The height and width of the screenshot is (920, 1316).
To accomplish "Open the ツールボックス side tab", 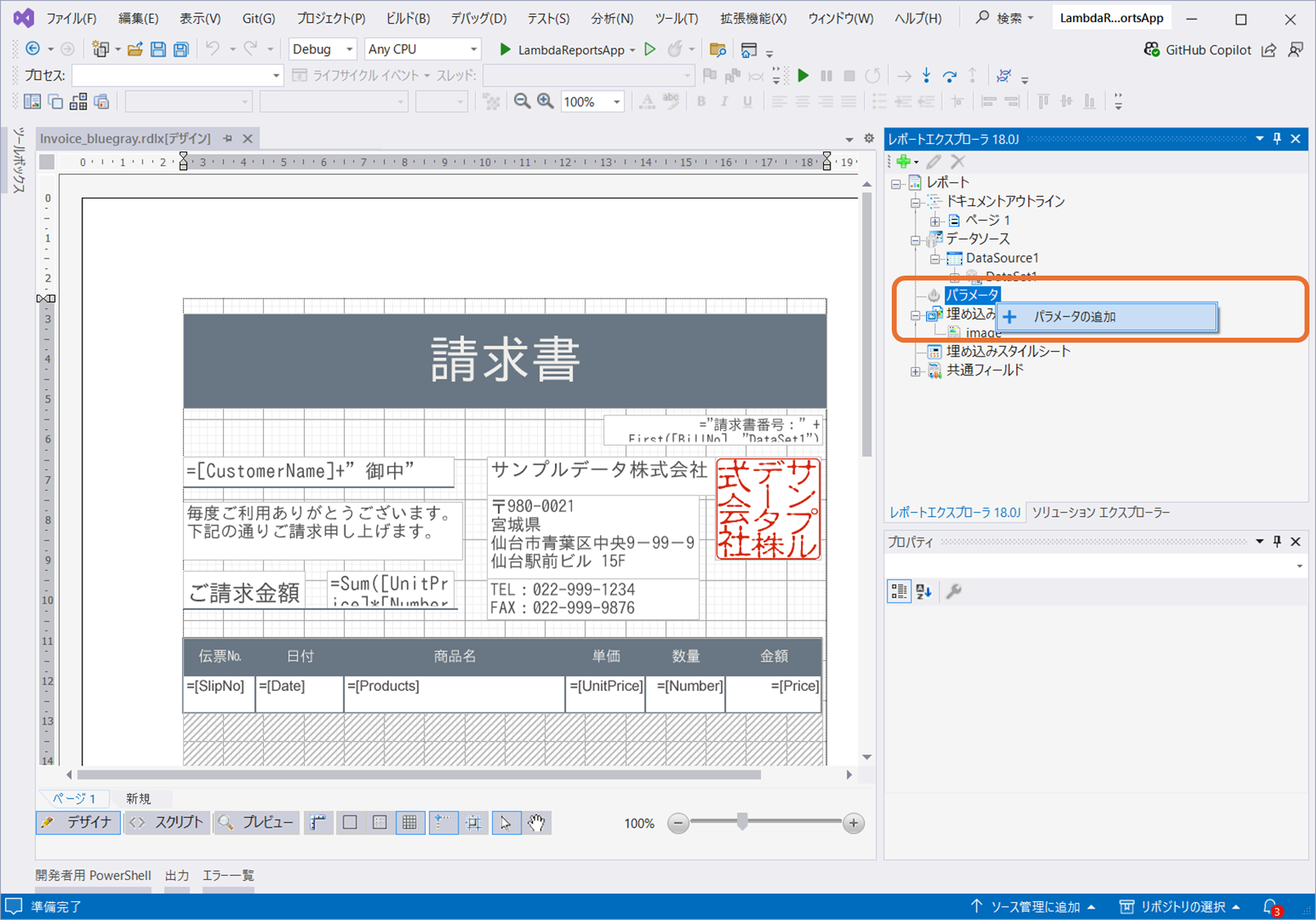I will [x=19, y=159].
